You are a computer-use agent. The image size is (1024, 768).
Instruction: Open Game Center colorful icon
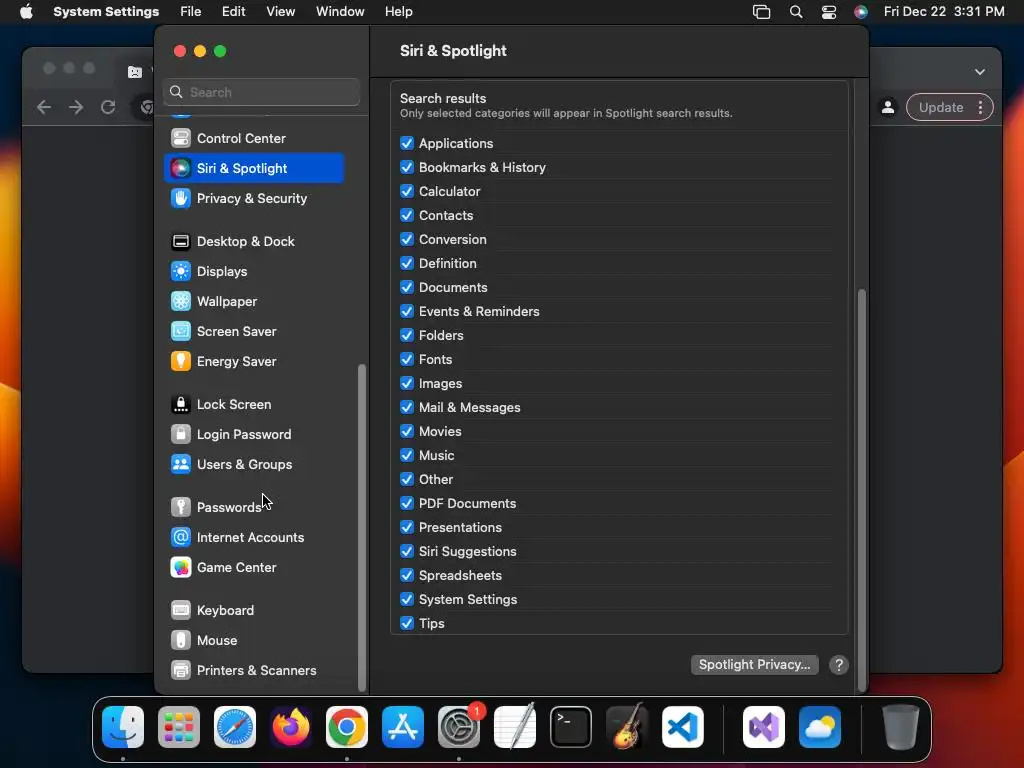[x=181, y=568]
